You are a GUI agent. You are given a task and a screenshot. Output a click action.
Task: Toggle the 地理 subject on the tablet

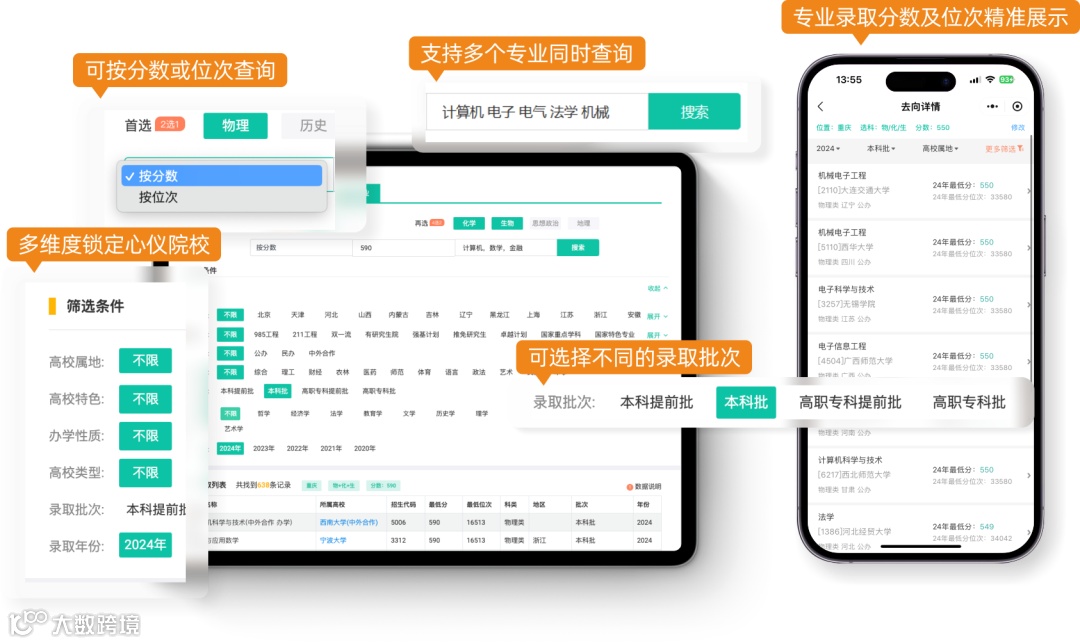tap(583, 223)
